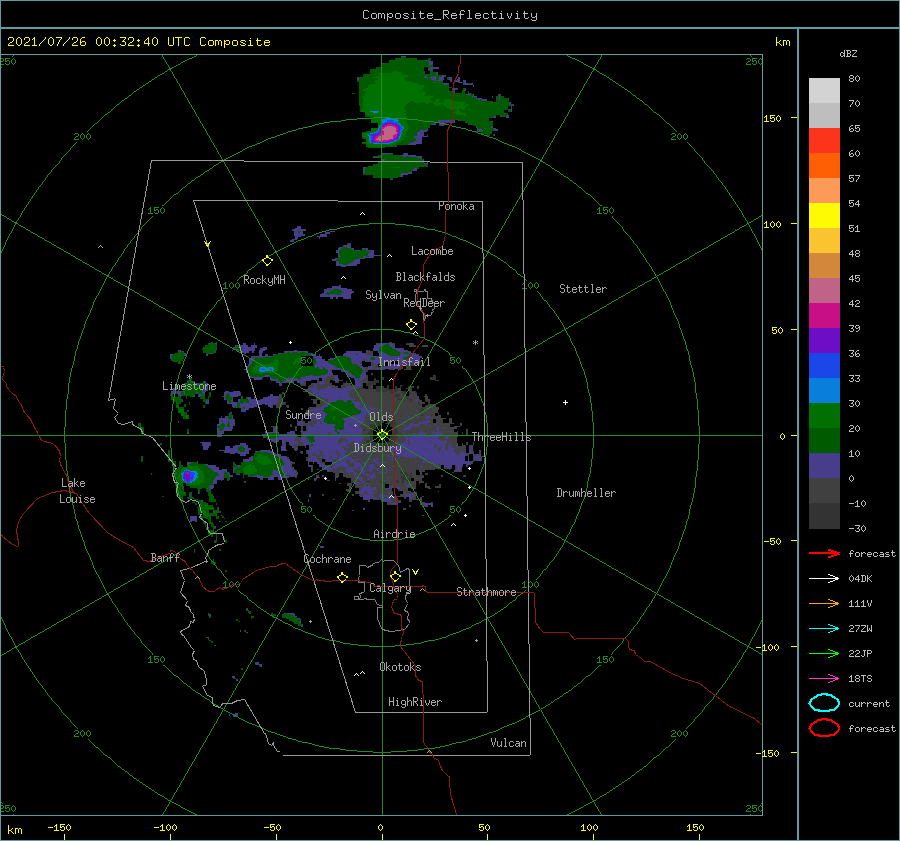Click the 2021/07/26 00:32:40 UTC timestamp
This screenshot has width=900, height=841.
[138, 42]
